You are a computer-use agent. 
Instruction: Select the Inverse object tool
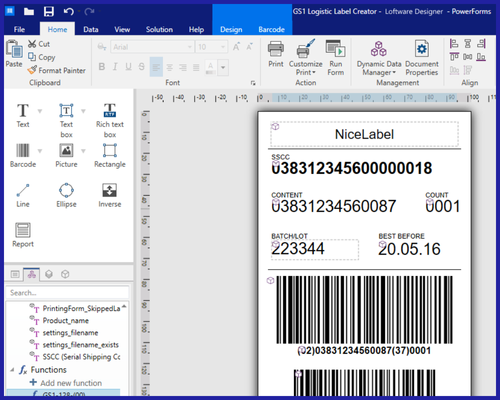[110, 195]
